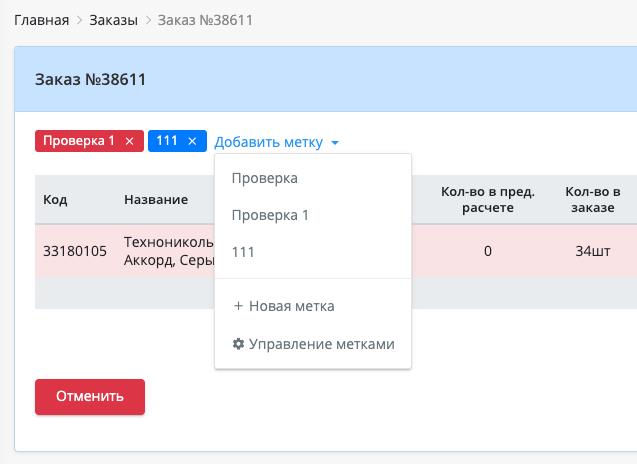Click the red Проверка 1 tag label
This screenshot has width=637, height=464.
[x=79, y=141]
